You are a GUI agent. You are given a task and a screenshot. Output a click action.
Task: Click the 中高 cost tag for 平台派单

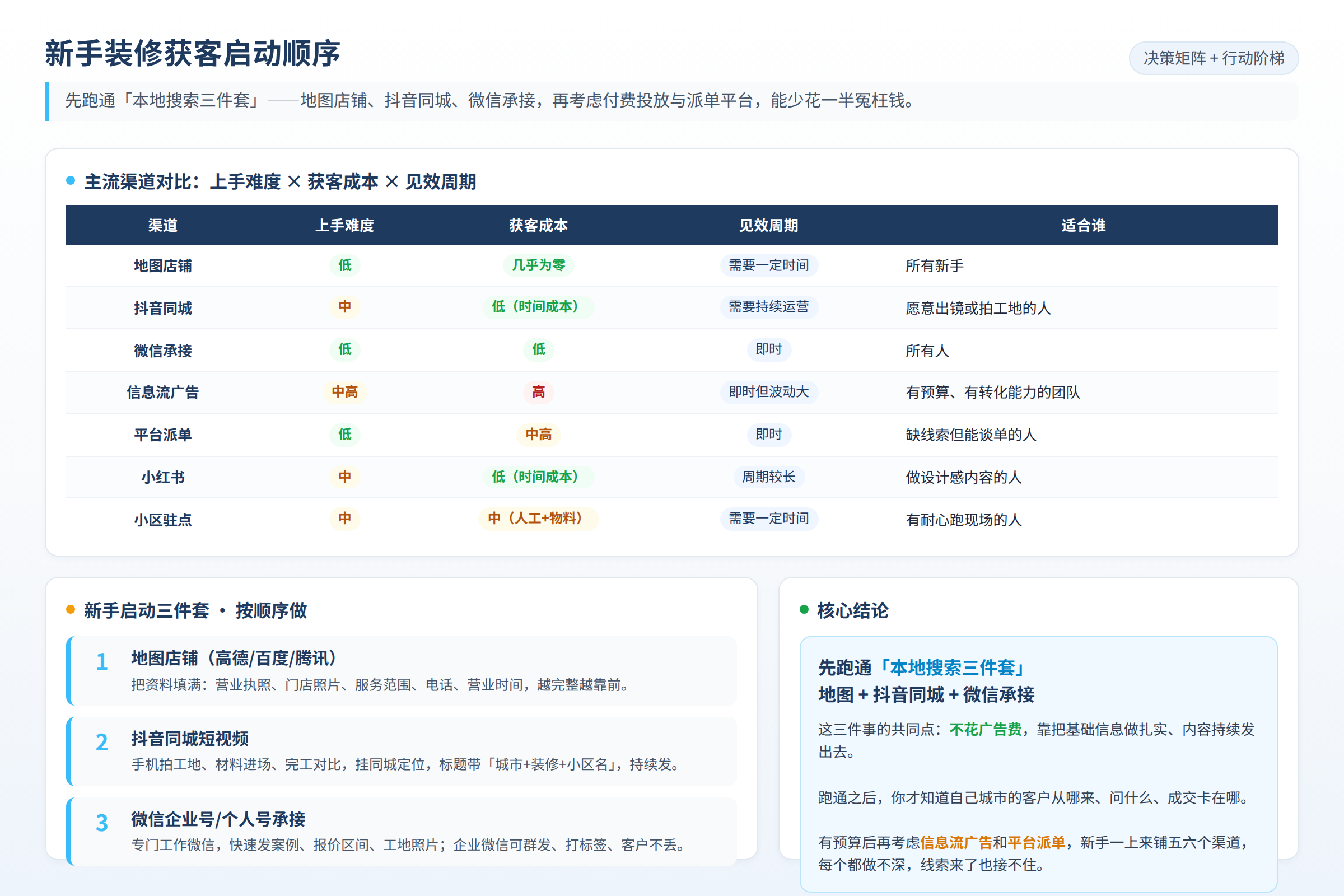coord(538,435)
